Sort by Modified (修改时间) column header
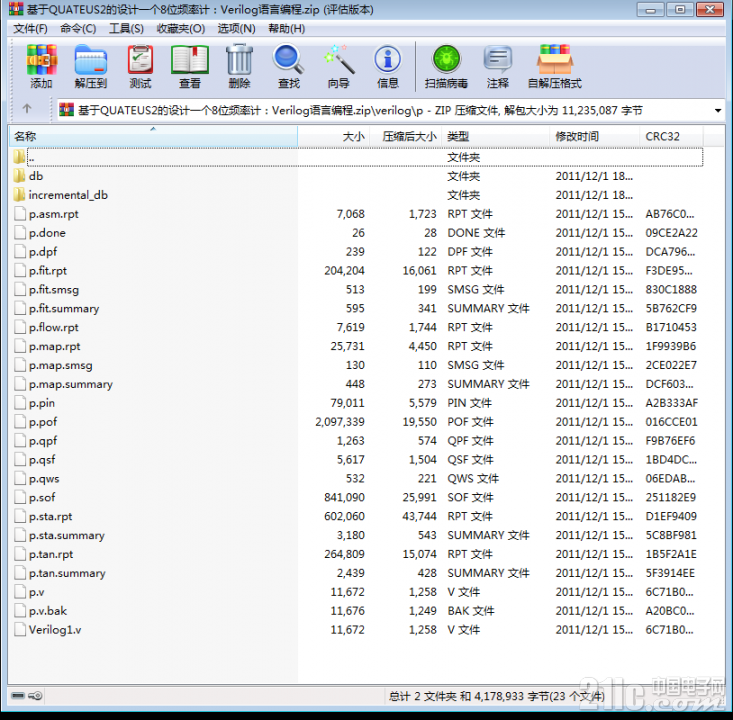 pyautogui.click(x=594, y=136)
